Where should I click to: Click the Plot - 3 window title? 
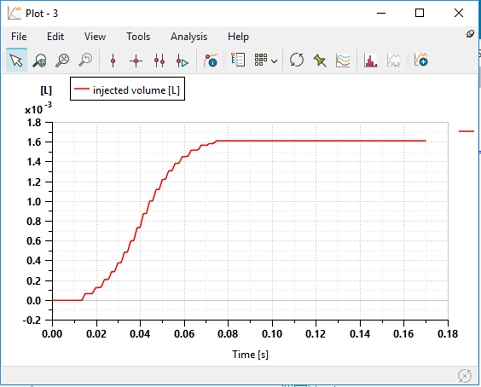click(42, 13)
